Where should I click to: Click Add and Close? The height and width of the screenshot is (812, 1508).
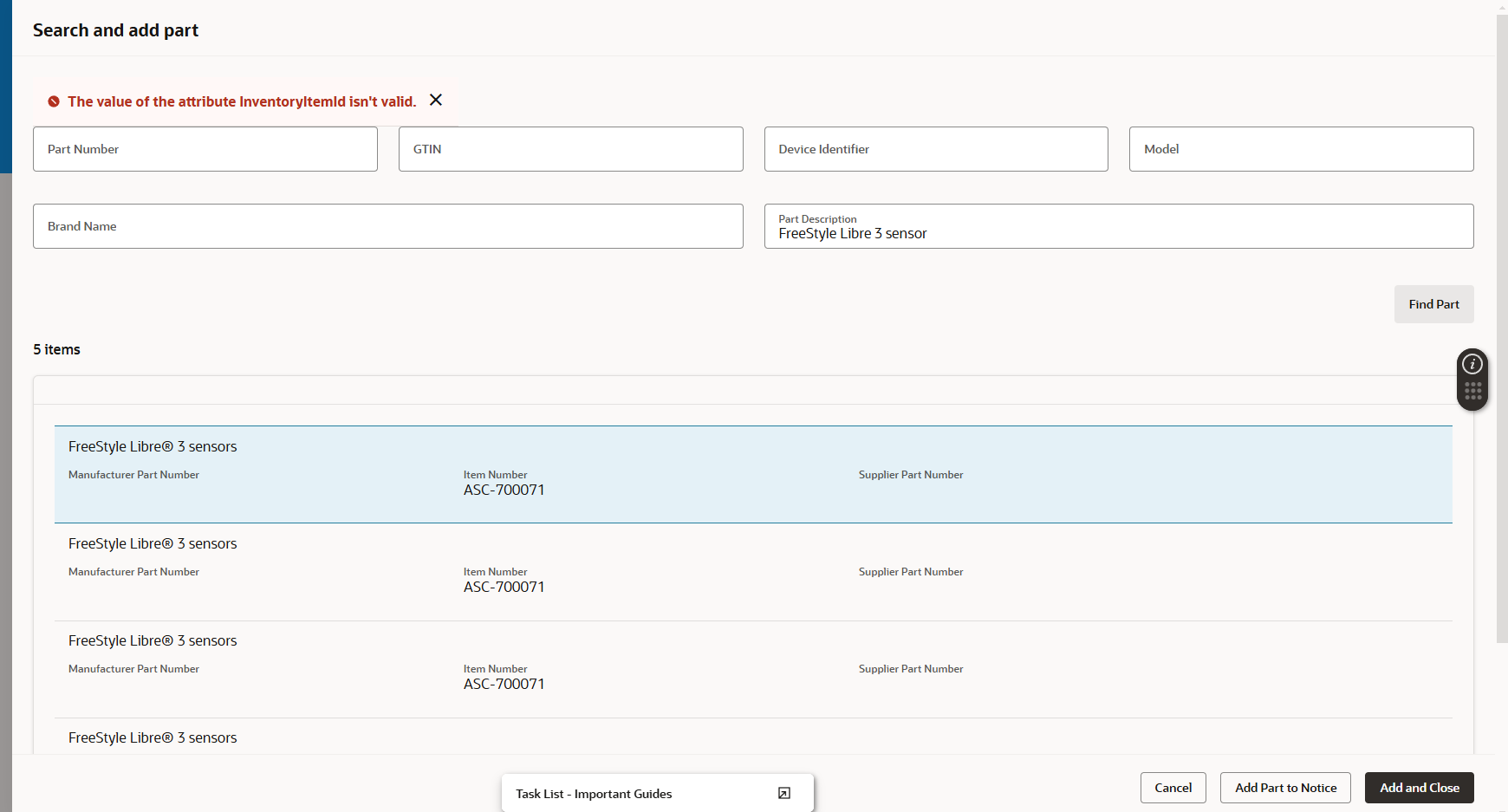click(x=1418, y=787)
